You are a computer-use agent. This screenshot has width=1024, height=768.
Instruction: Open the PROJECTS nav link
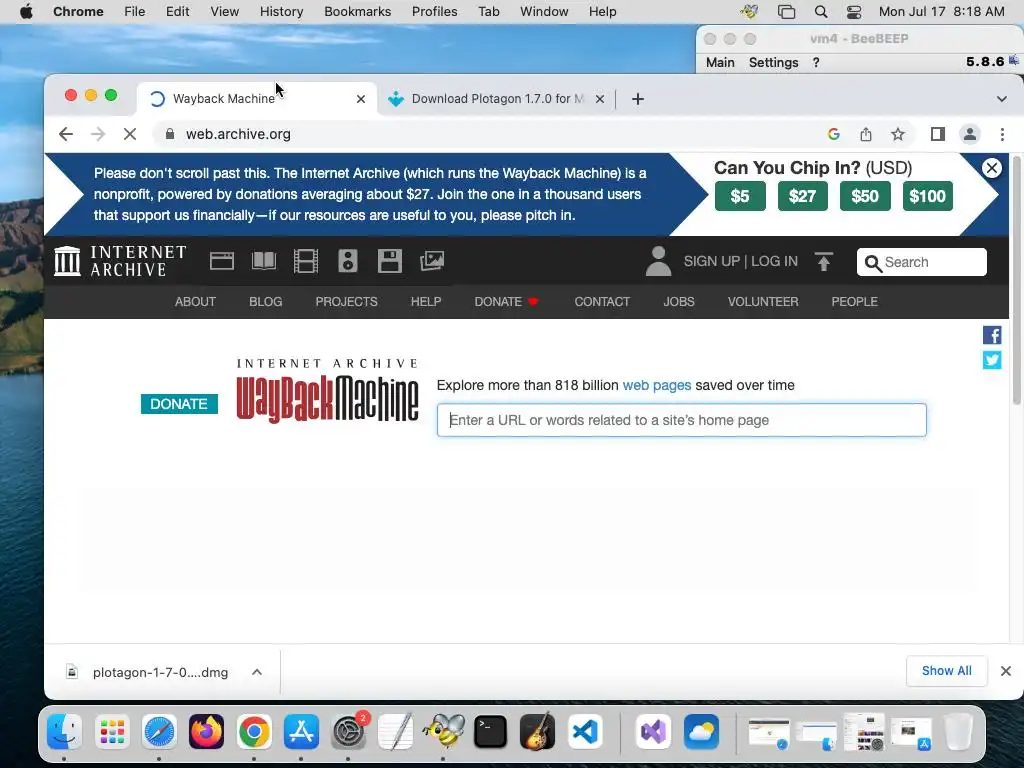(346, 302)
